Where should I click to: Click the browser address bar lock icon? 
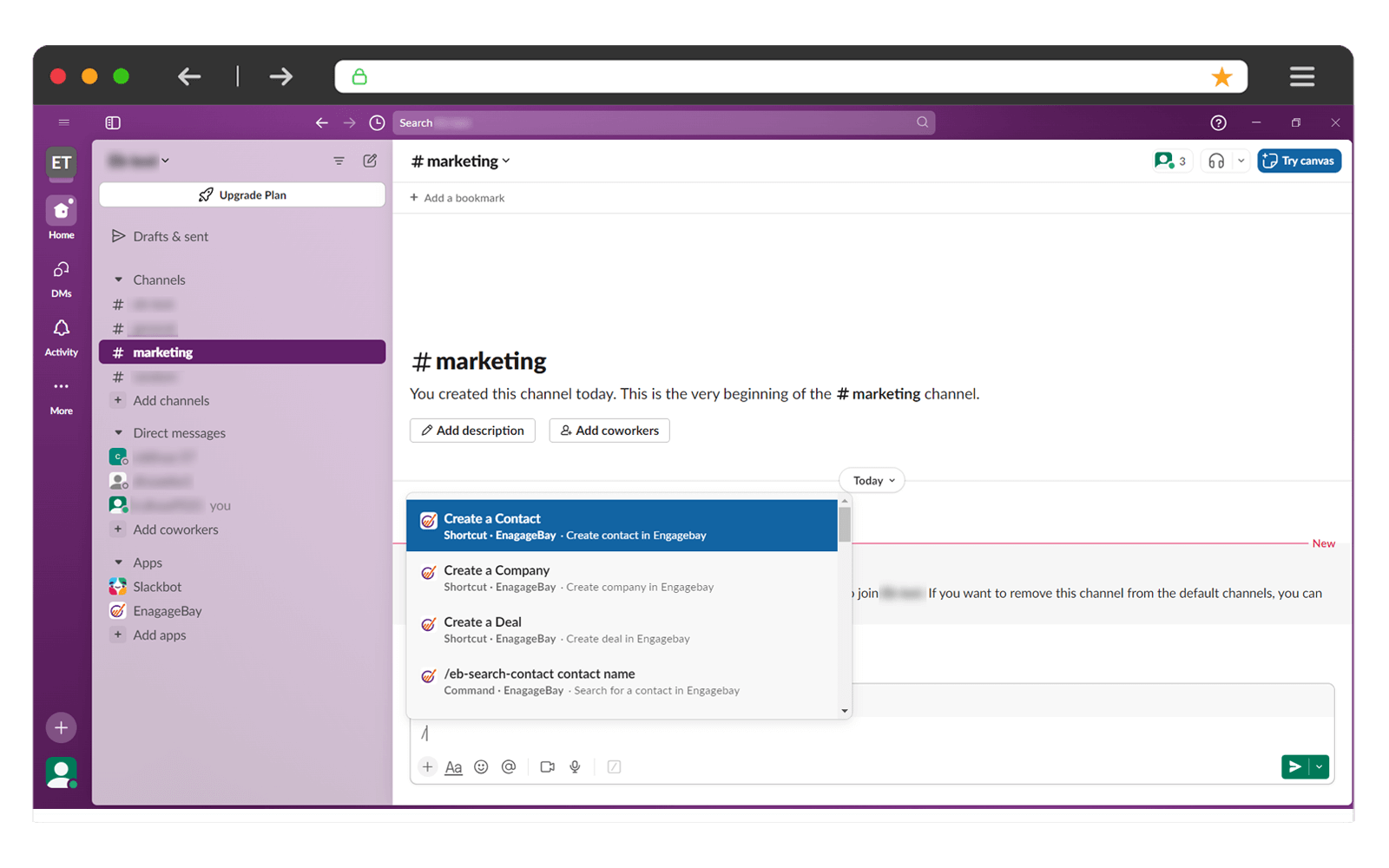[359, 76]
